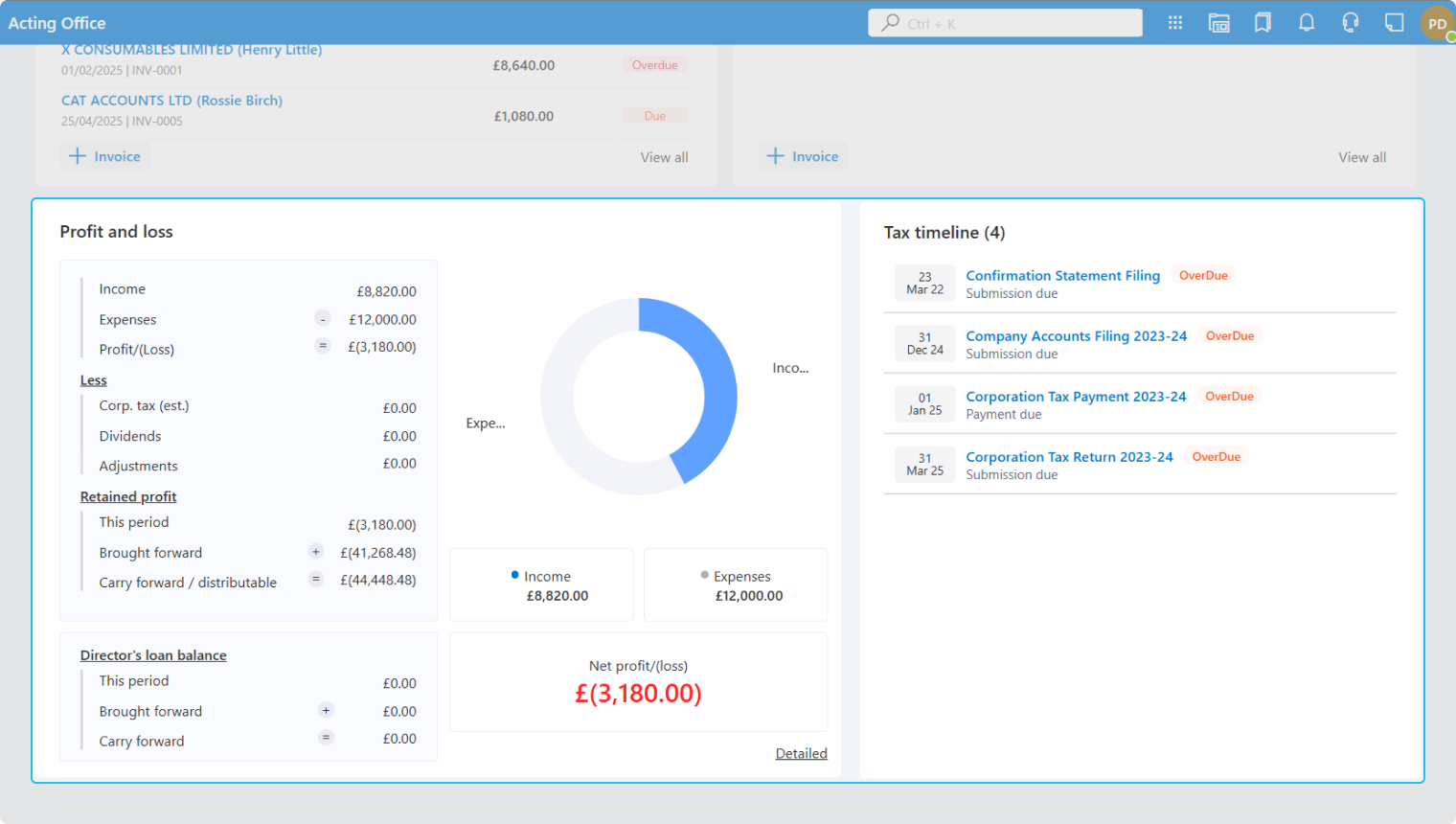Open View all in left invoices panel
Screen dimensions: 1456x824
click(x=664, y=157)
